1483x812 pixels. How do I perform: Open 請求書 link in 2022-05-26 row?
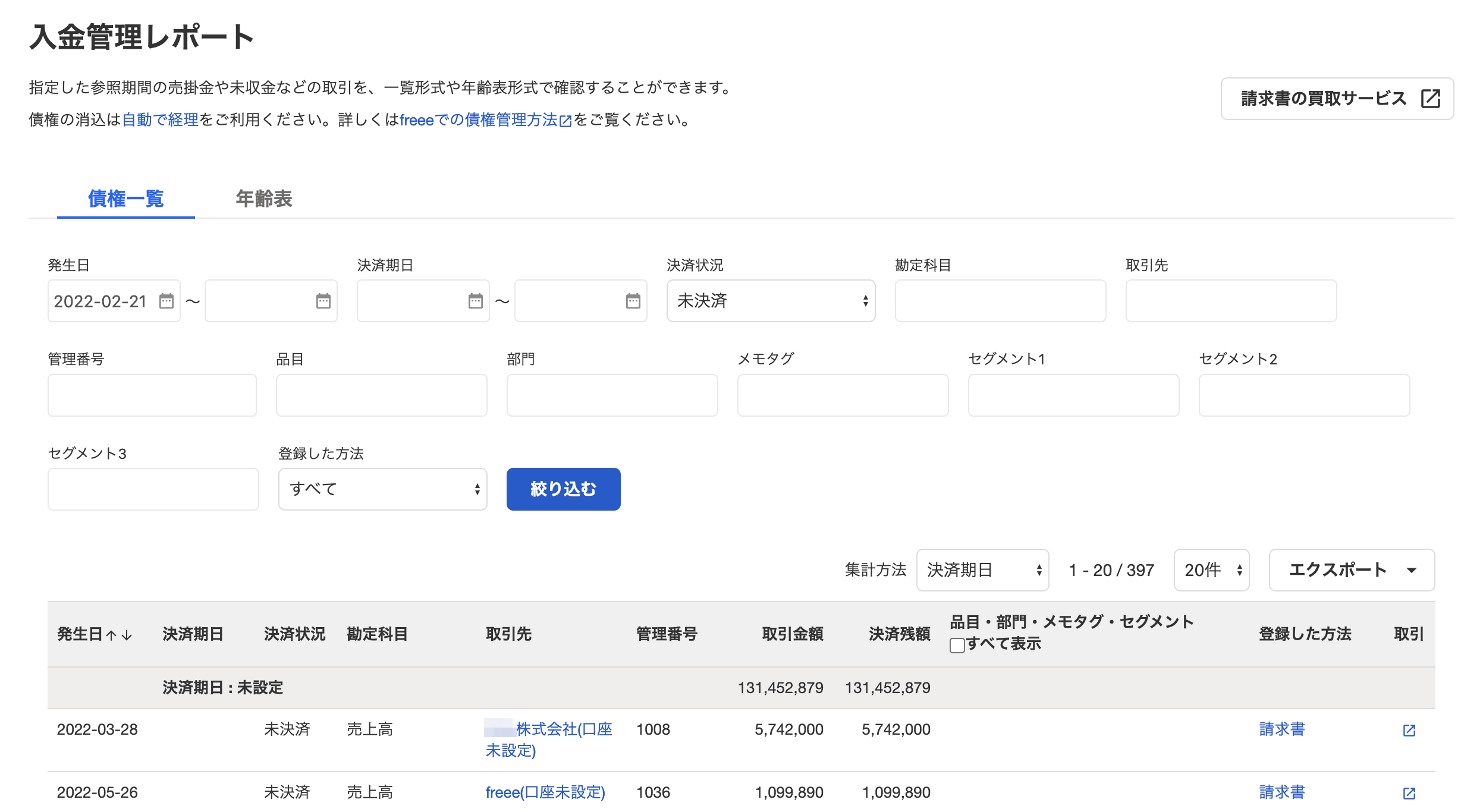pos(1282,792)
